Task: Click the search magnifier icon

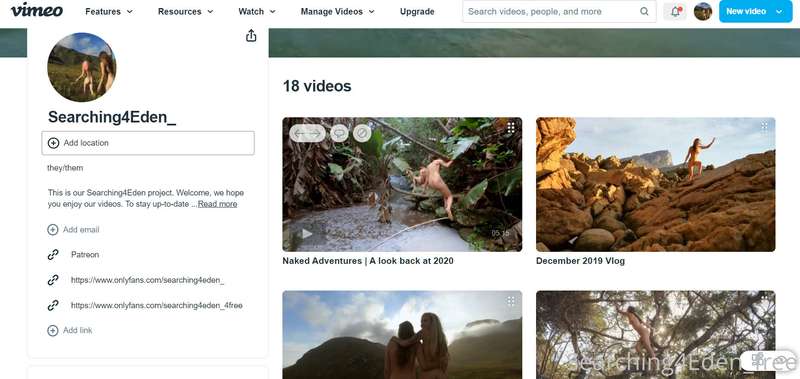Action: [644, 11]
